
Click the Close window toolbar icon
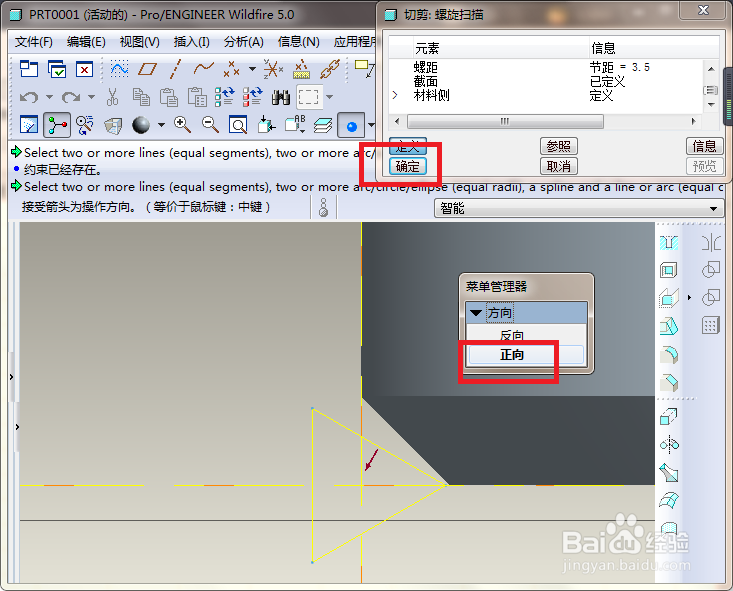85,69
